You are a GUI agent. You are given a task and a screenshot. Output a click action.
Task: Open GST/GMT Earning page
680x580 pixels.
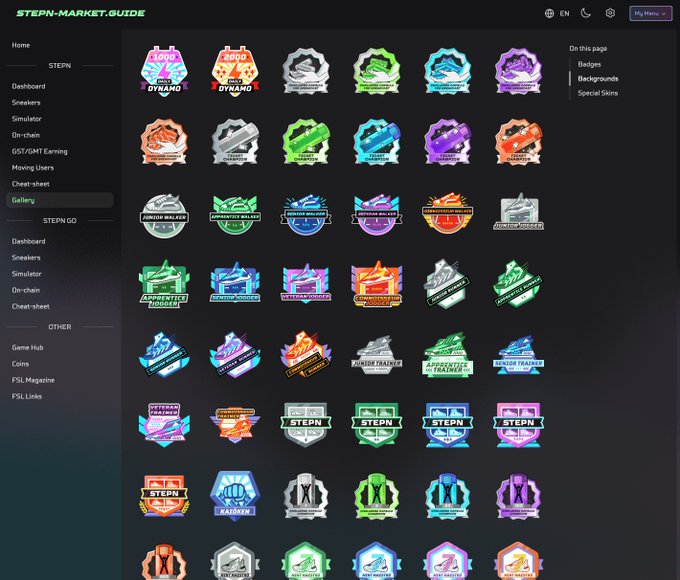pos(39,151)
